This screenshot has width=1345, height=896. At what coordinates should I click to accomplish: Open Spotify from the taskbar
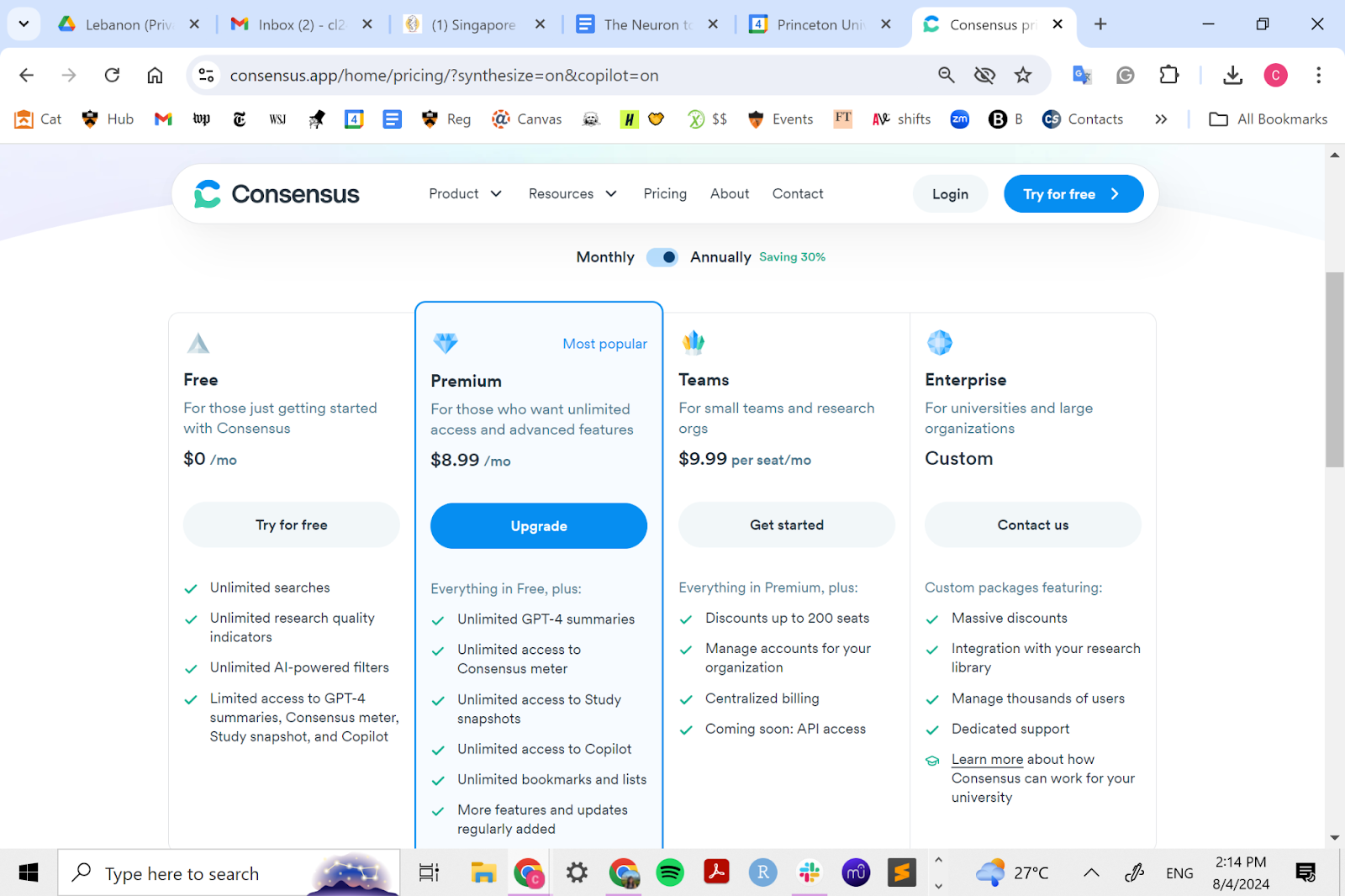670,872
